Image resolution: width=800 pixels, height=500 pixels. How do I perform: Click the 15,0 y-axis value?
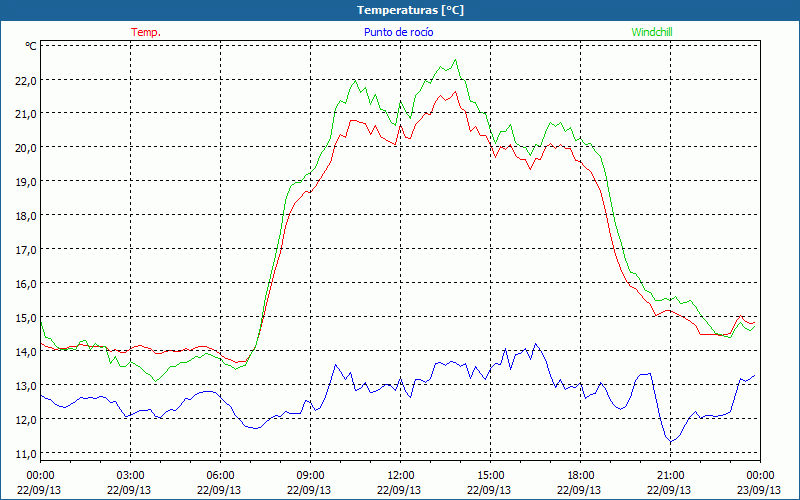[26, 317]
